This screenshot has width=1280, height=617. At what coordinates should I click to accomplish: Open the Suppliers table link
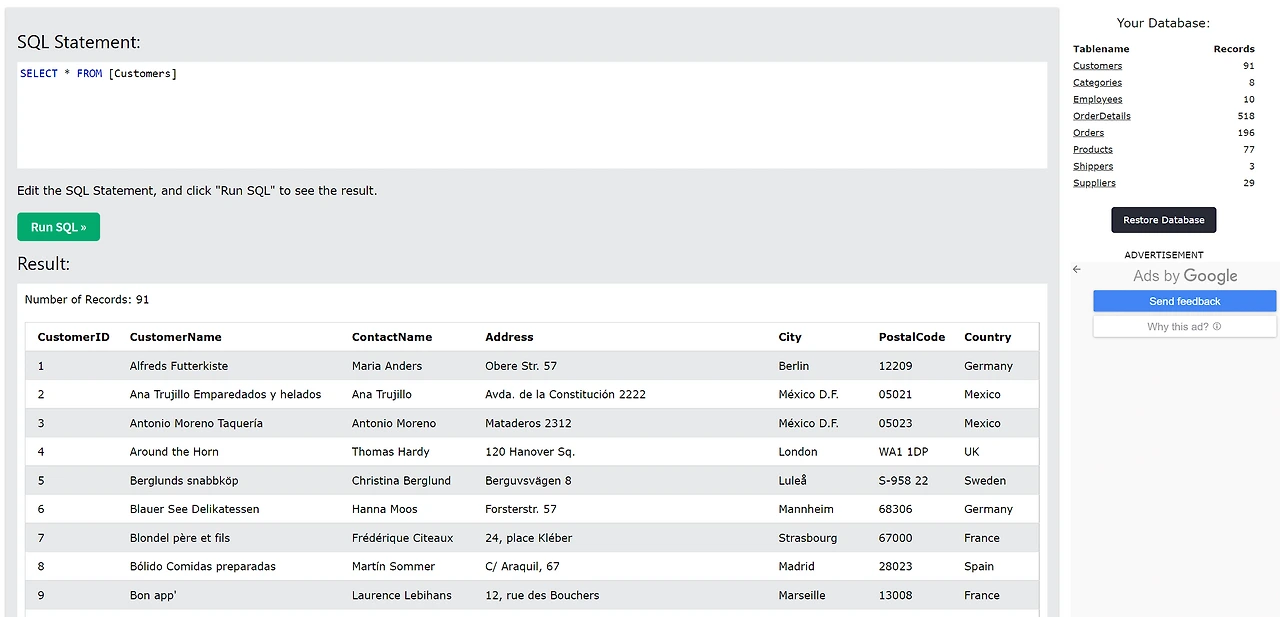pos(1094,183)
